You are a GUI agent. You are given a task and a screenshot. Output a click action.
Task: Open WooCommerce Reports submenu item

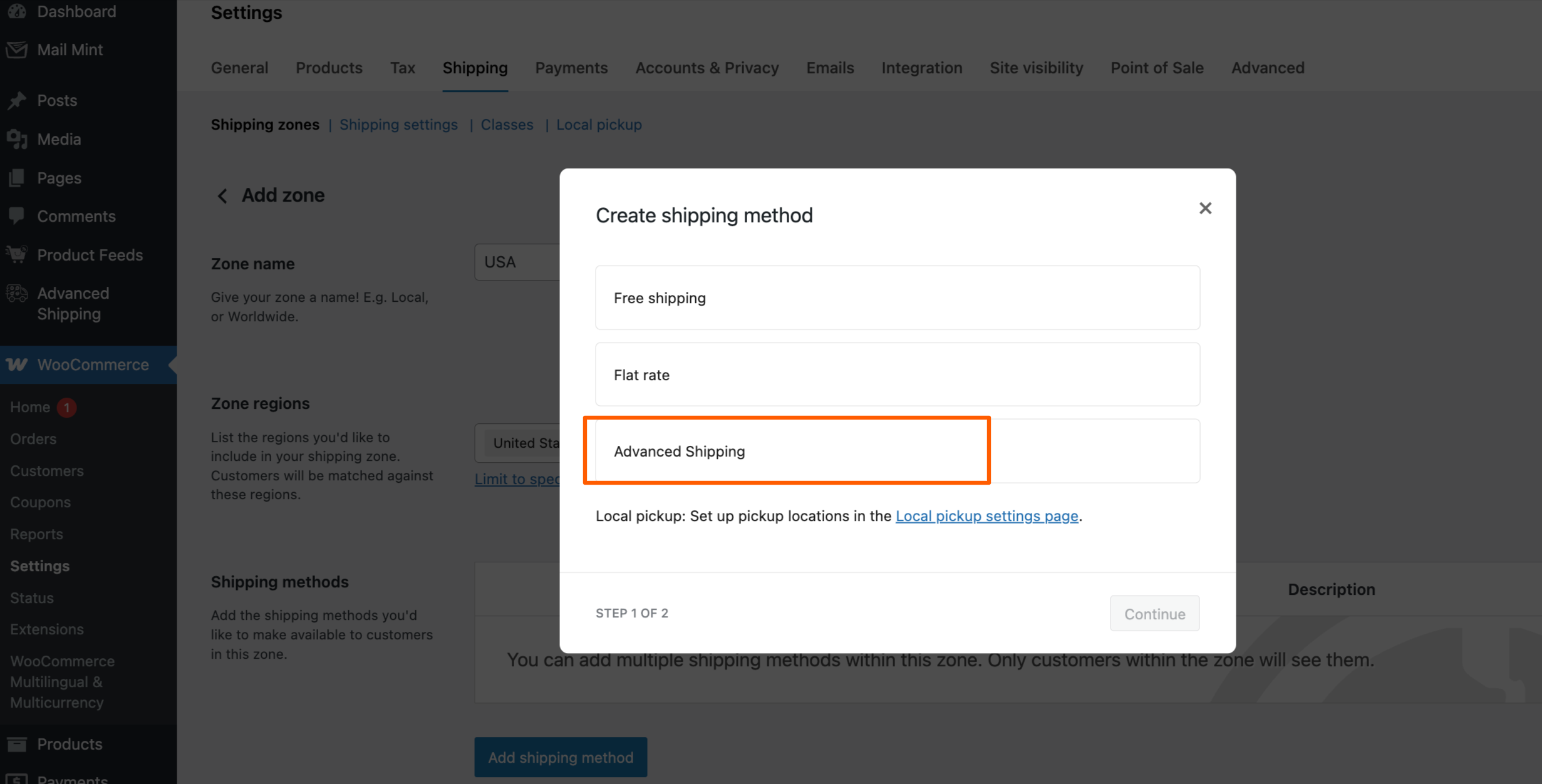pyautogui.click(x=36, y=534)
